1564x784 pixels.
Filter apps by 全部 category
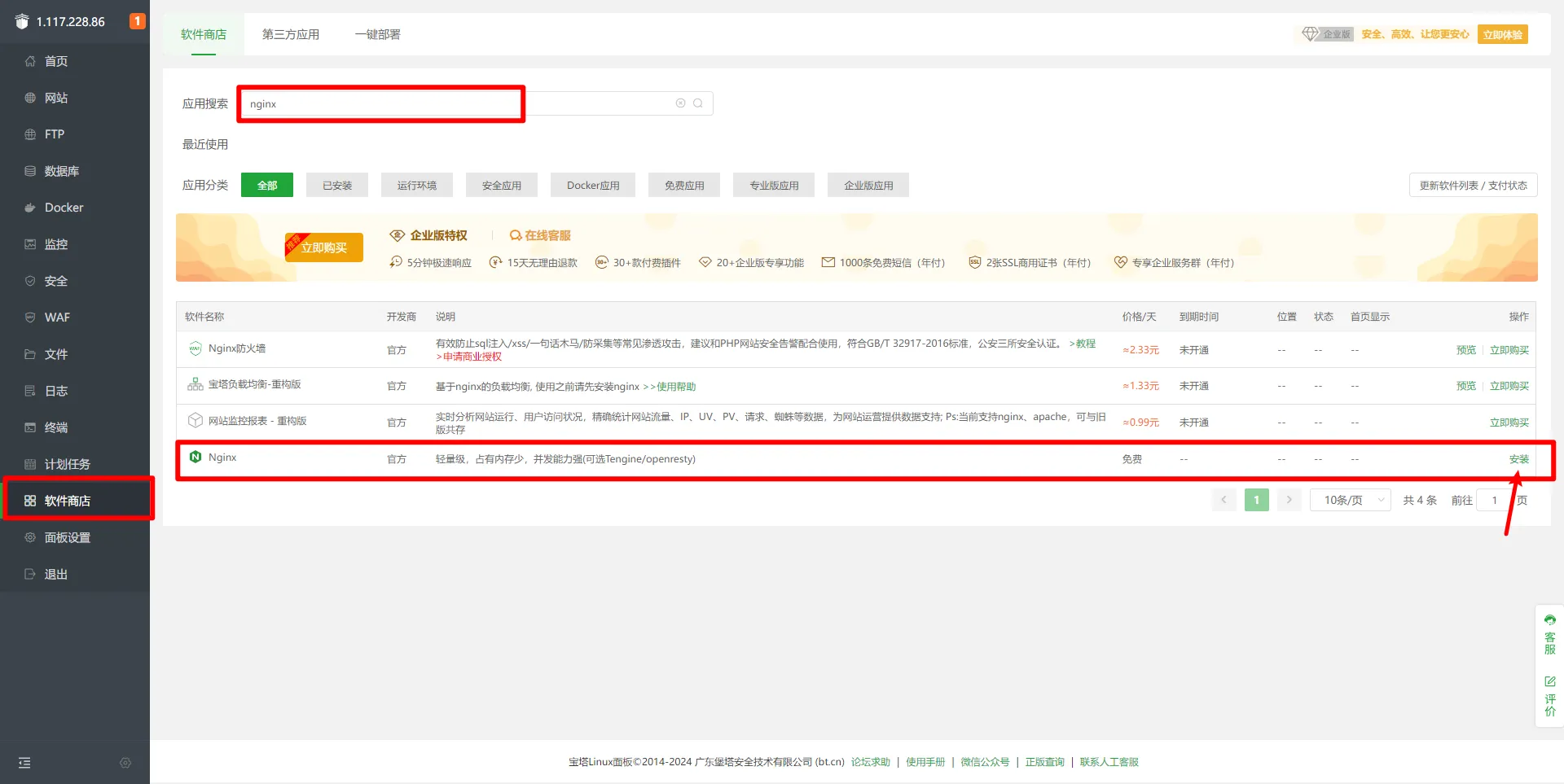267,186
